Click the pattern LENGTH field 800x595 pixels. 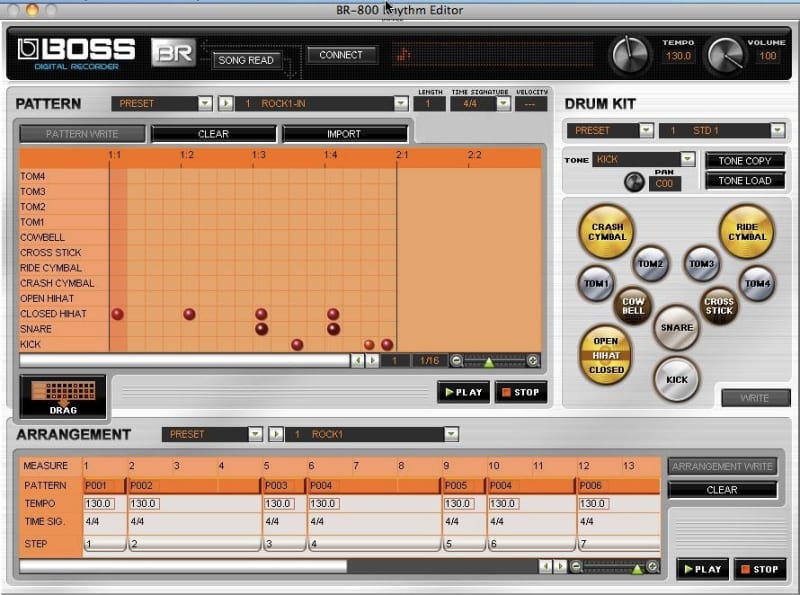tap(429, 104)
